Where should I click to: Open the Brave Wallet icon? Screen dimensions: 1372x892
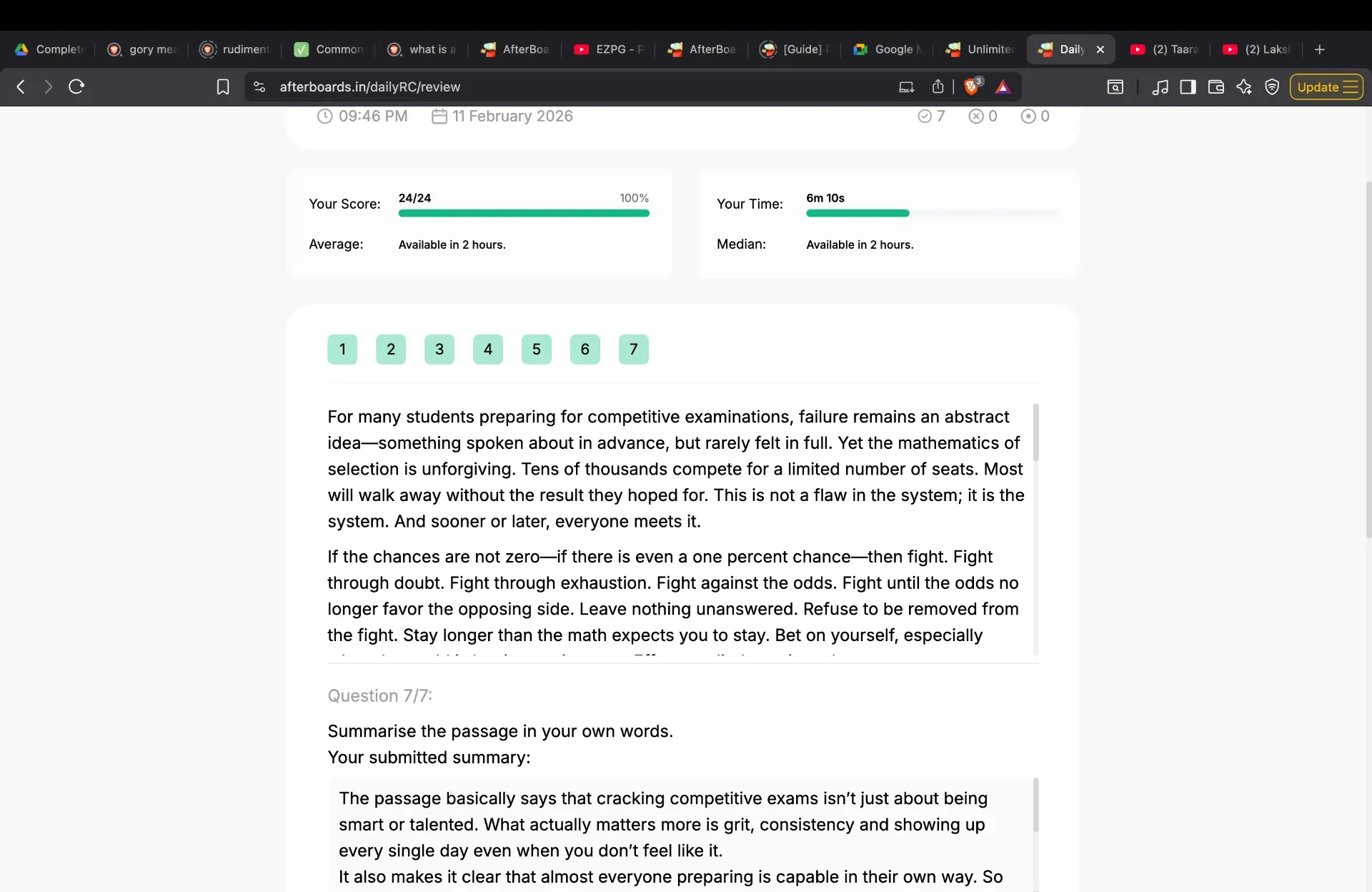point(1216,87)
